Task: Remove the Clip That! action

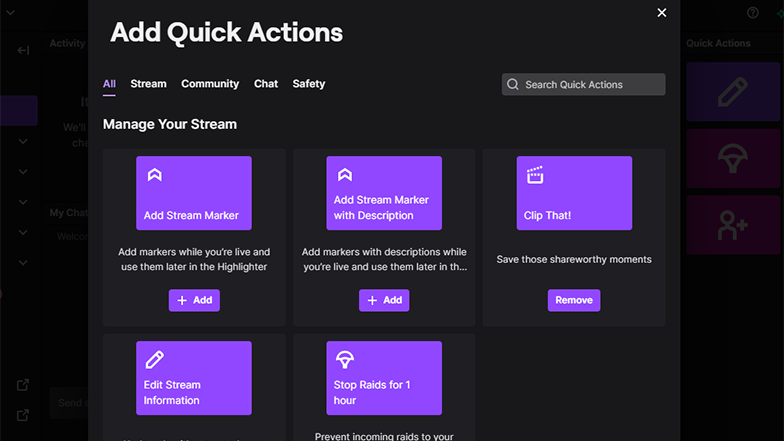Action: [574, 300]
